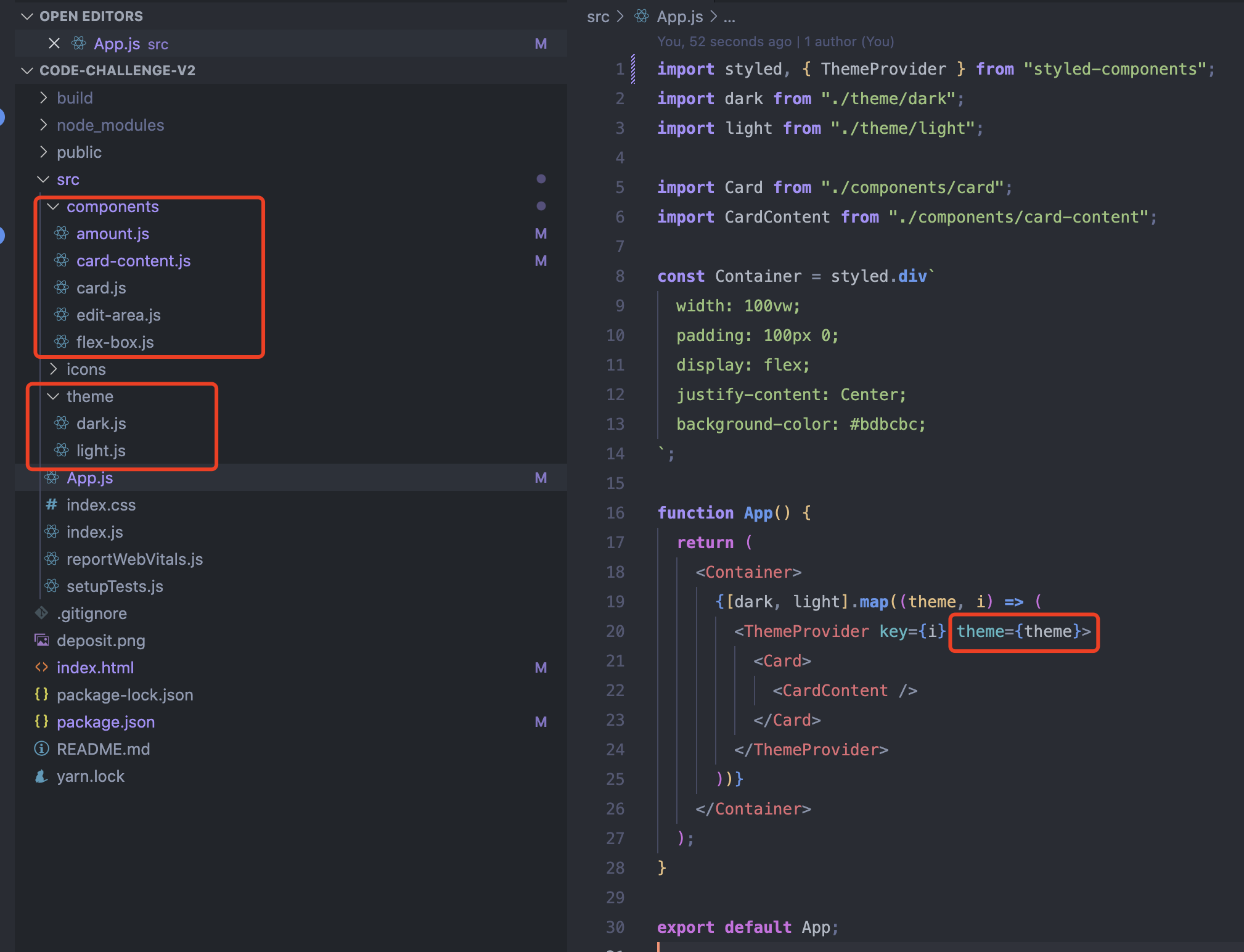Click the git icon of .gitignore
The height and width of the screenshot is (952, 1244).
pos(42,613)
